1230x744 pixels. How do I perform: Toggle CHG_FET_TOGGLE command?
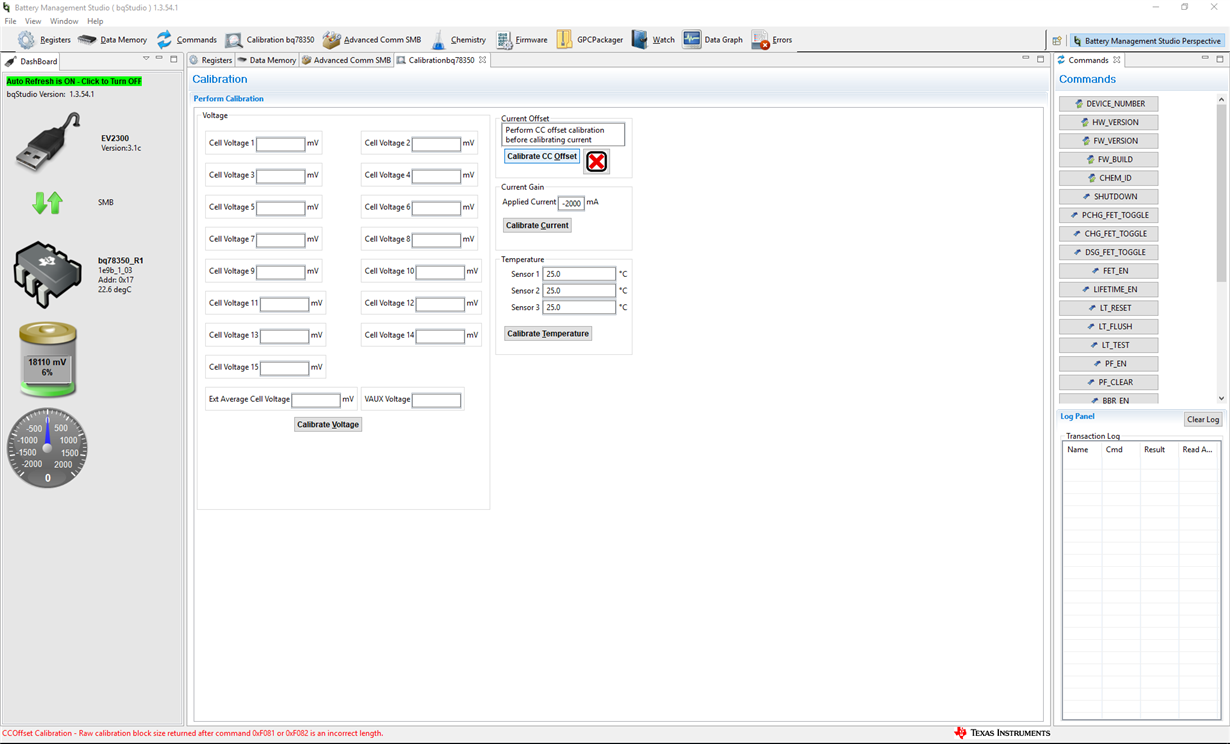1109,233
